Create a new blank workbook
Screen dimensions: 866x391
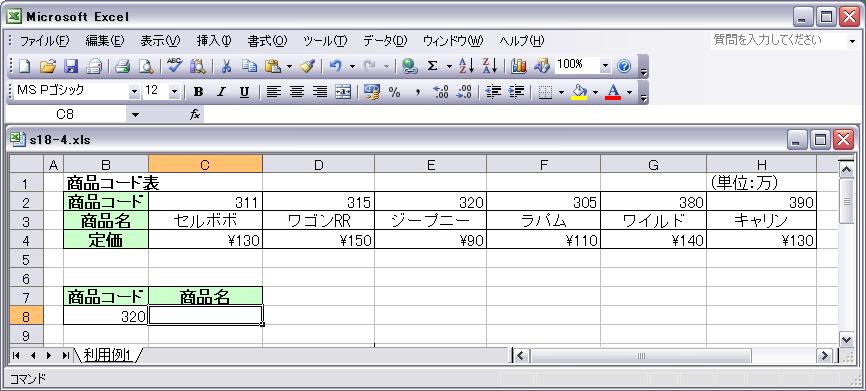point(24,67)
